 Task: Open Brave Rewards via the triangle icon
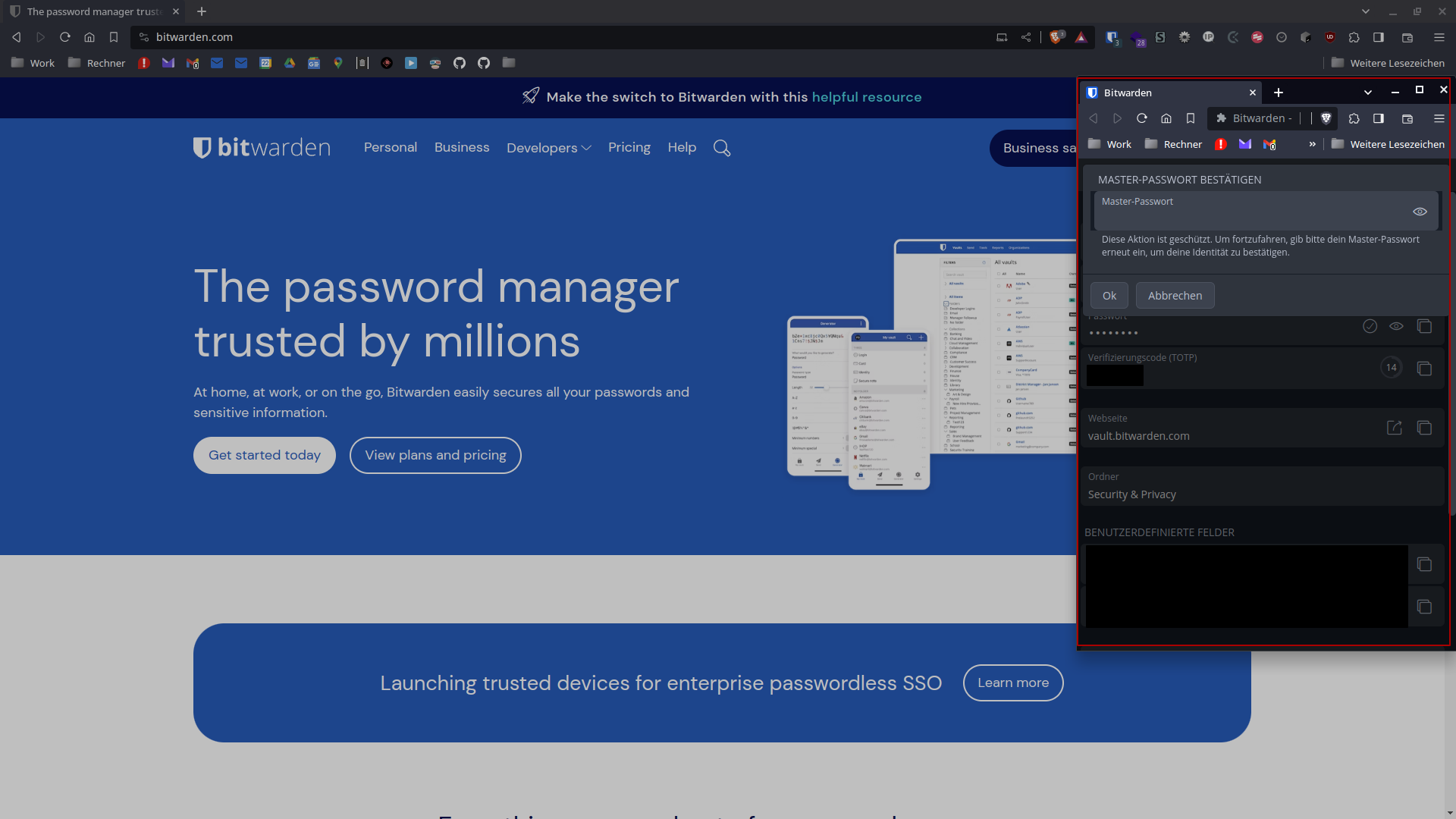[x=1081, y=37]
